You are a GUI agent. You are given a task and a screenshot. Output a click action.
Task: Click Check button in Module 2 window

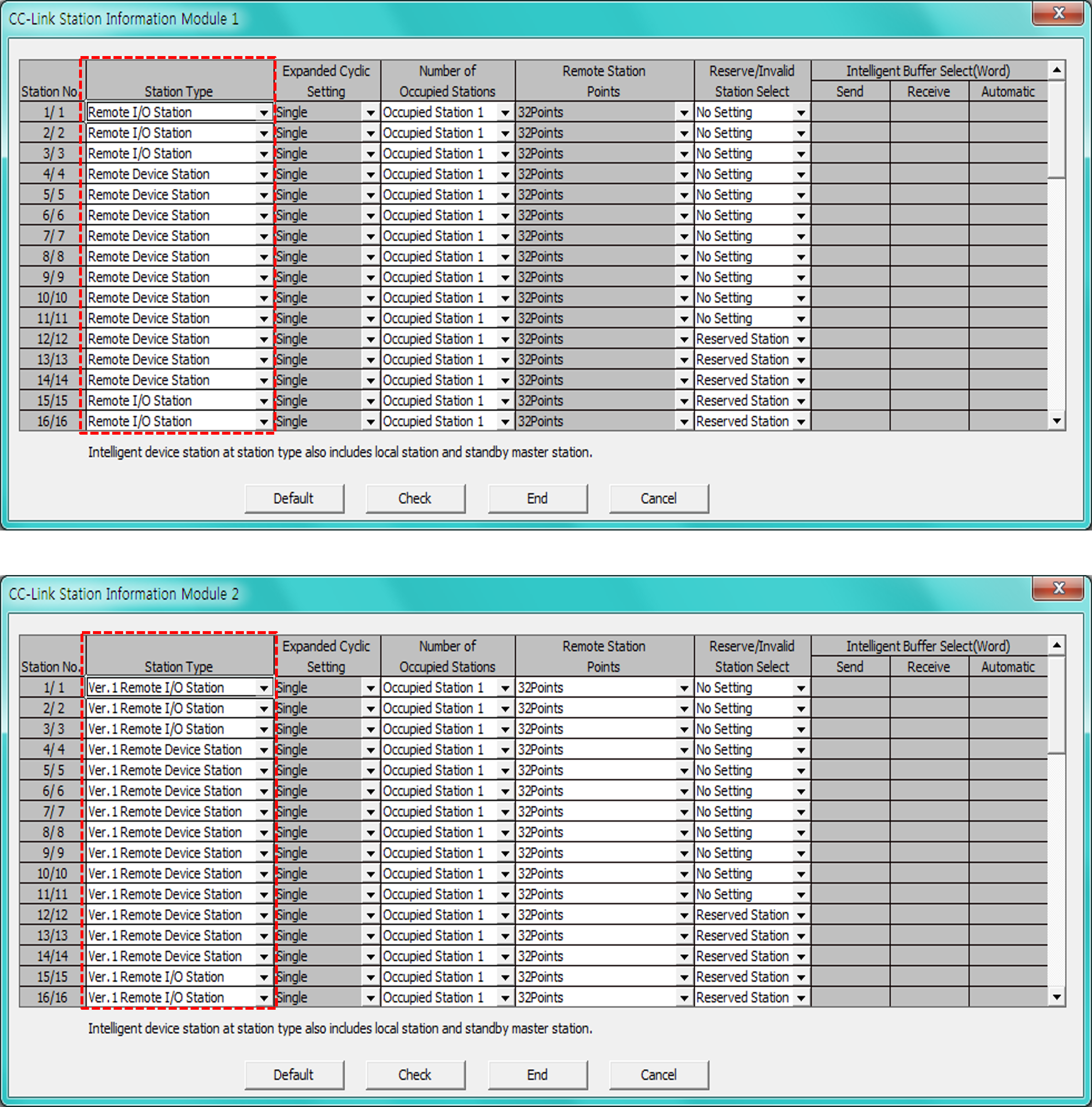point(415,1075)
